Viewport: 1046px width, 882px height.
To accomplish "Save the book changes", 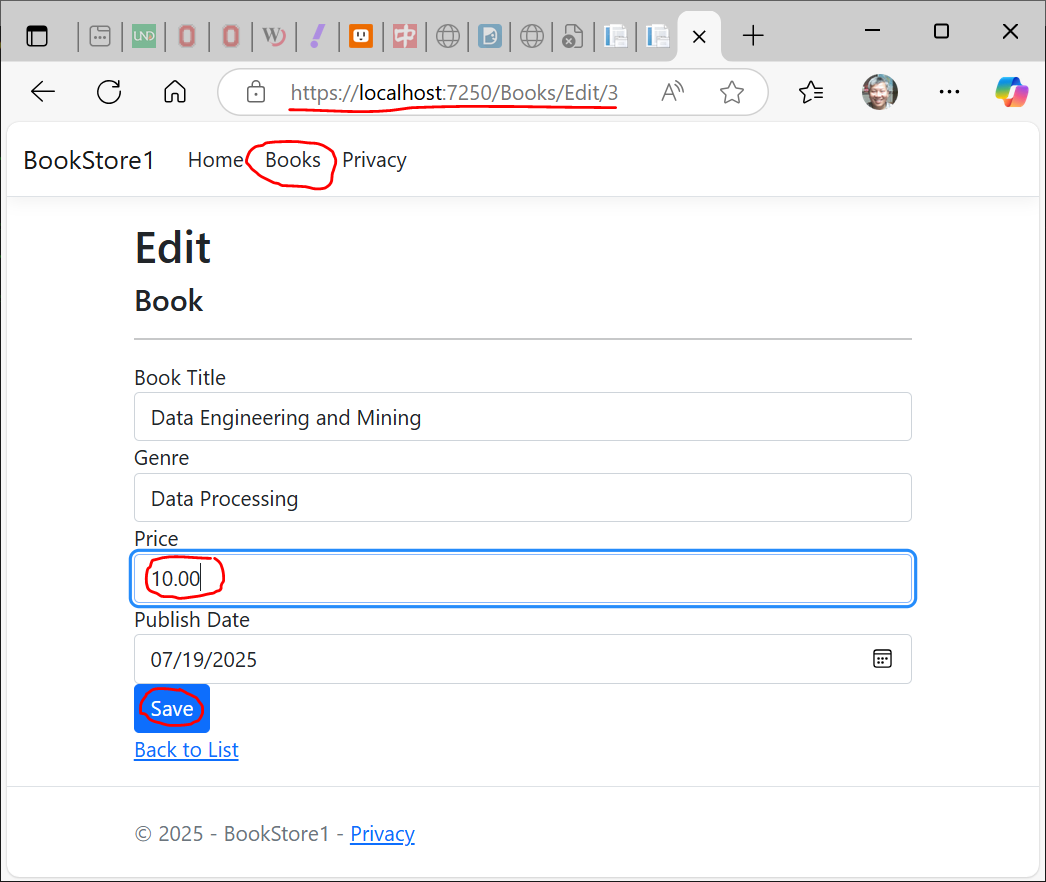I will [171, 709].
